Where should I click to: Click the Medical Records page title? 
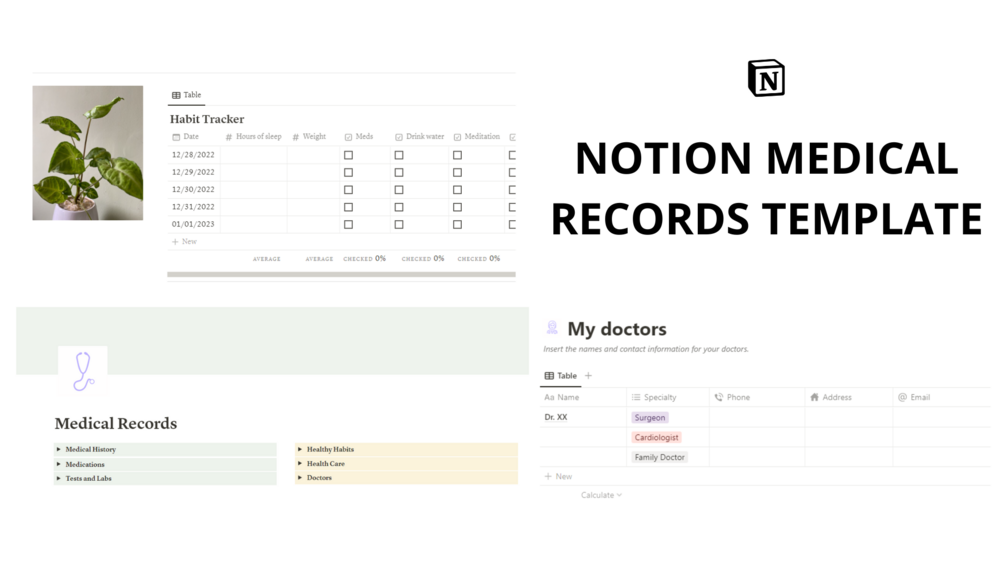coord(116,423)
